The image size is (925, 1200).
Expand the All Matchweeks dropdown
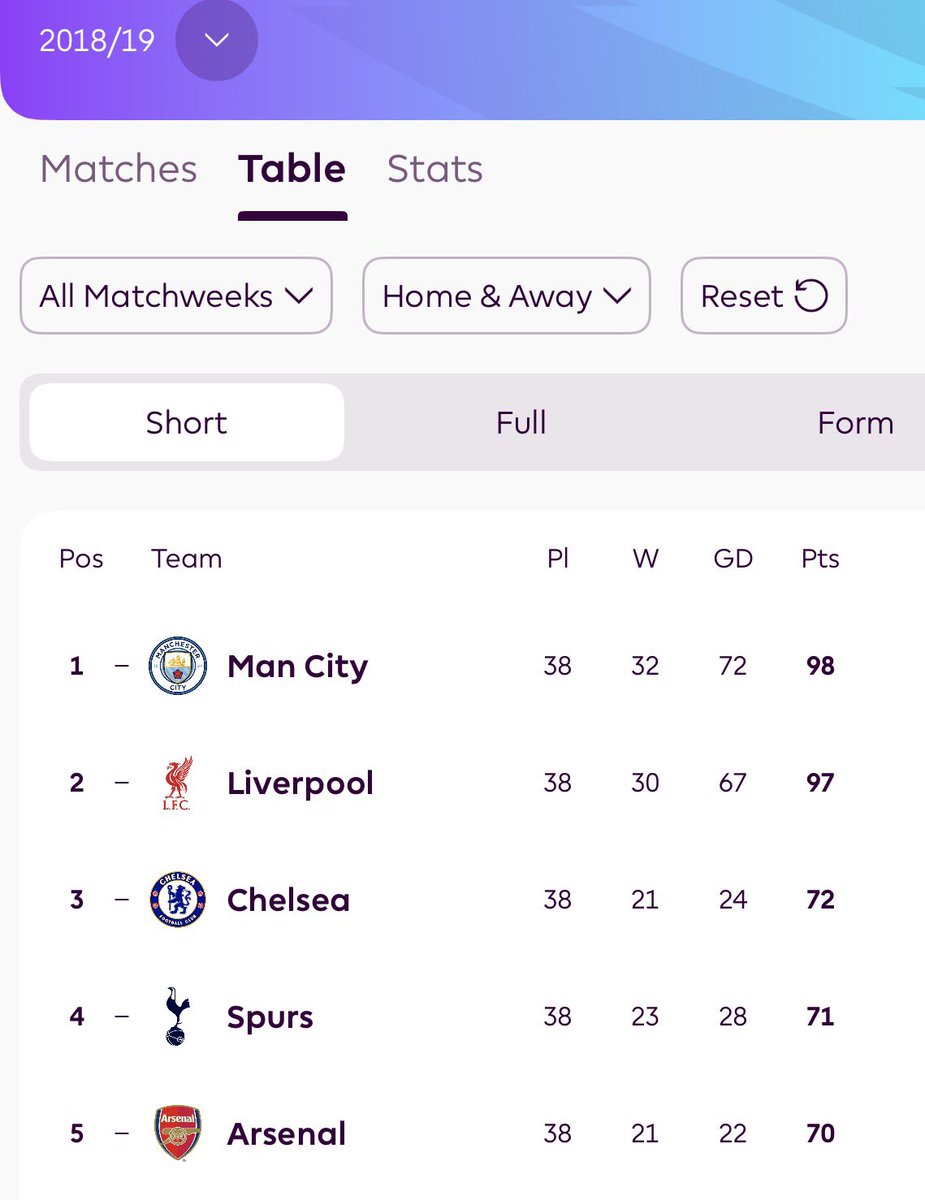pyautogui.click(x=176, y=296)
